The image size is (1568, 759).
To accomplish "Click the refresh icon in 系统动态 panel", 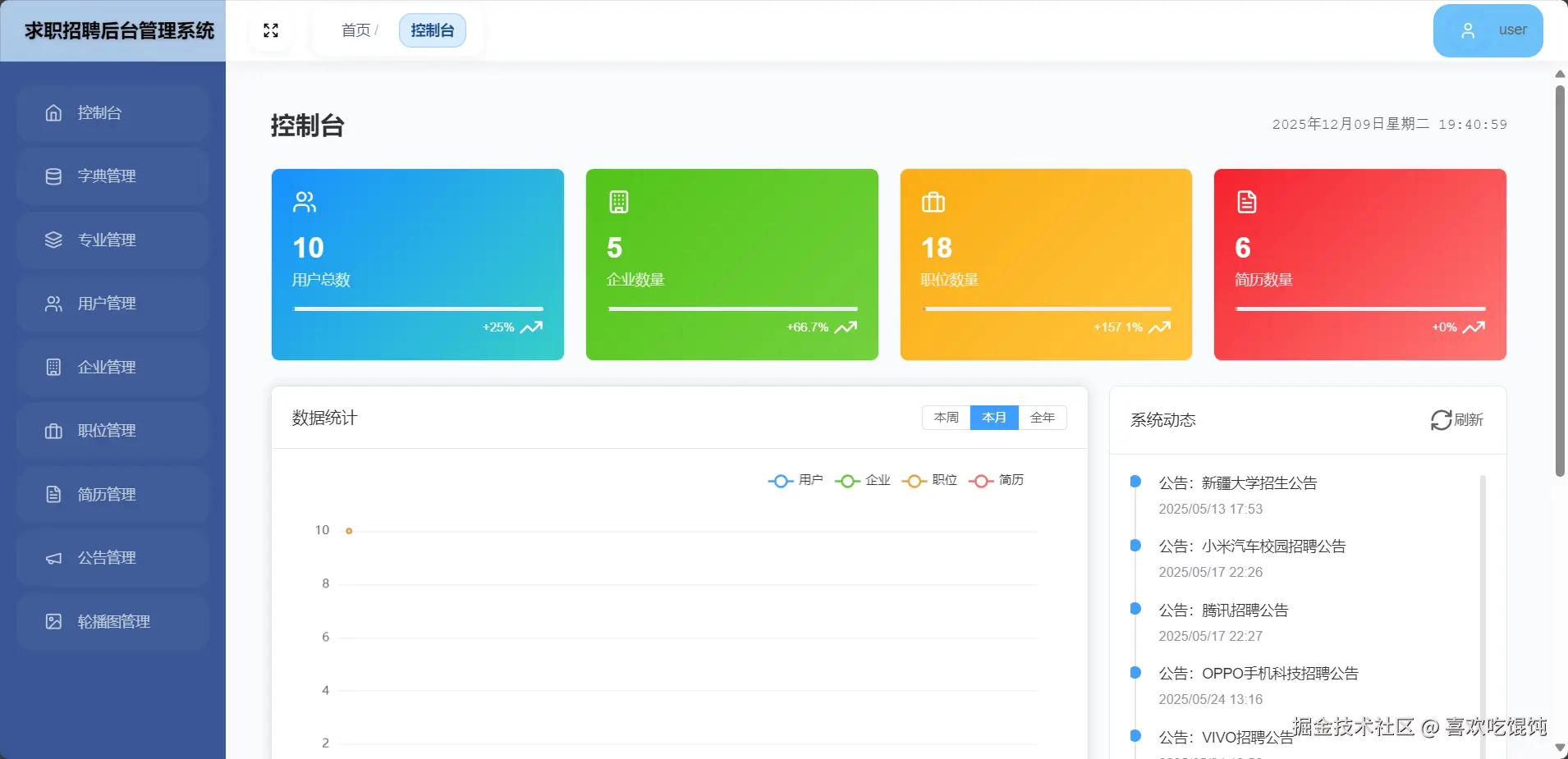I will coord(1441,420).
